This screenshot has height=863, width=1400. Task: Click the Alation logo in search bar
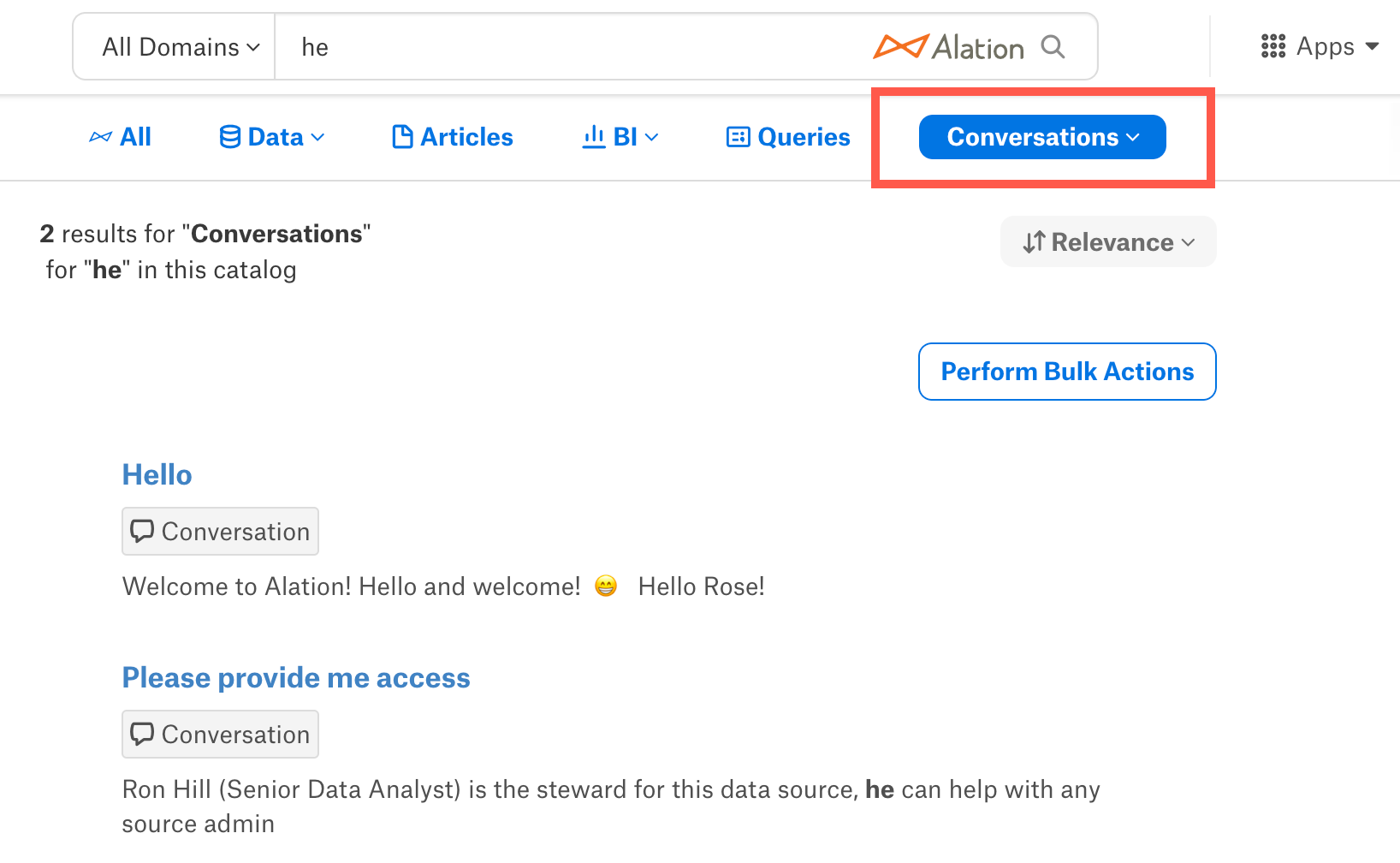(948, 47)
